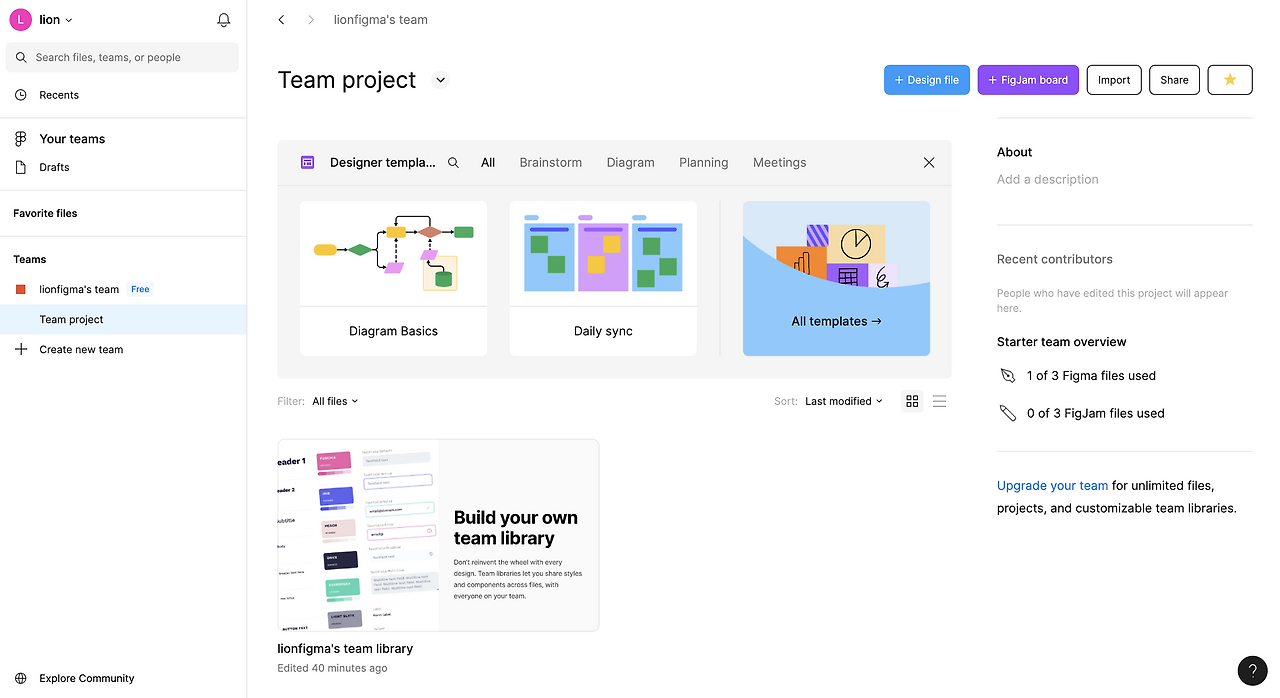This screenshot has width=1280, height=698.
Task: Switch to list view
Action: [939, 401]
